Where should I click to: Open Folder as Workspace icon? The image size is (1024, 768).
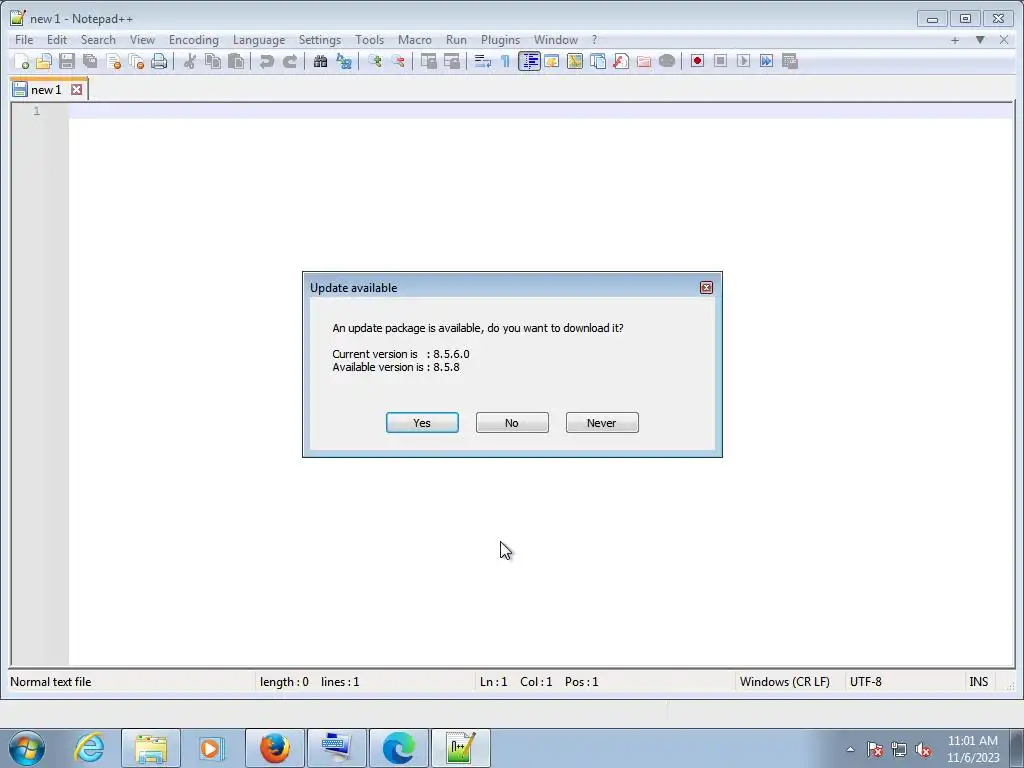[x=644, y=61]
